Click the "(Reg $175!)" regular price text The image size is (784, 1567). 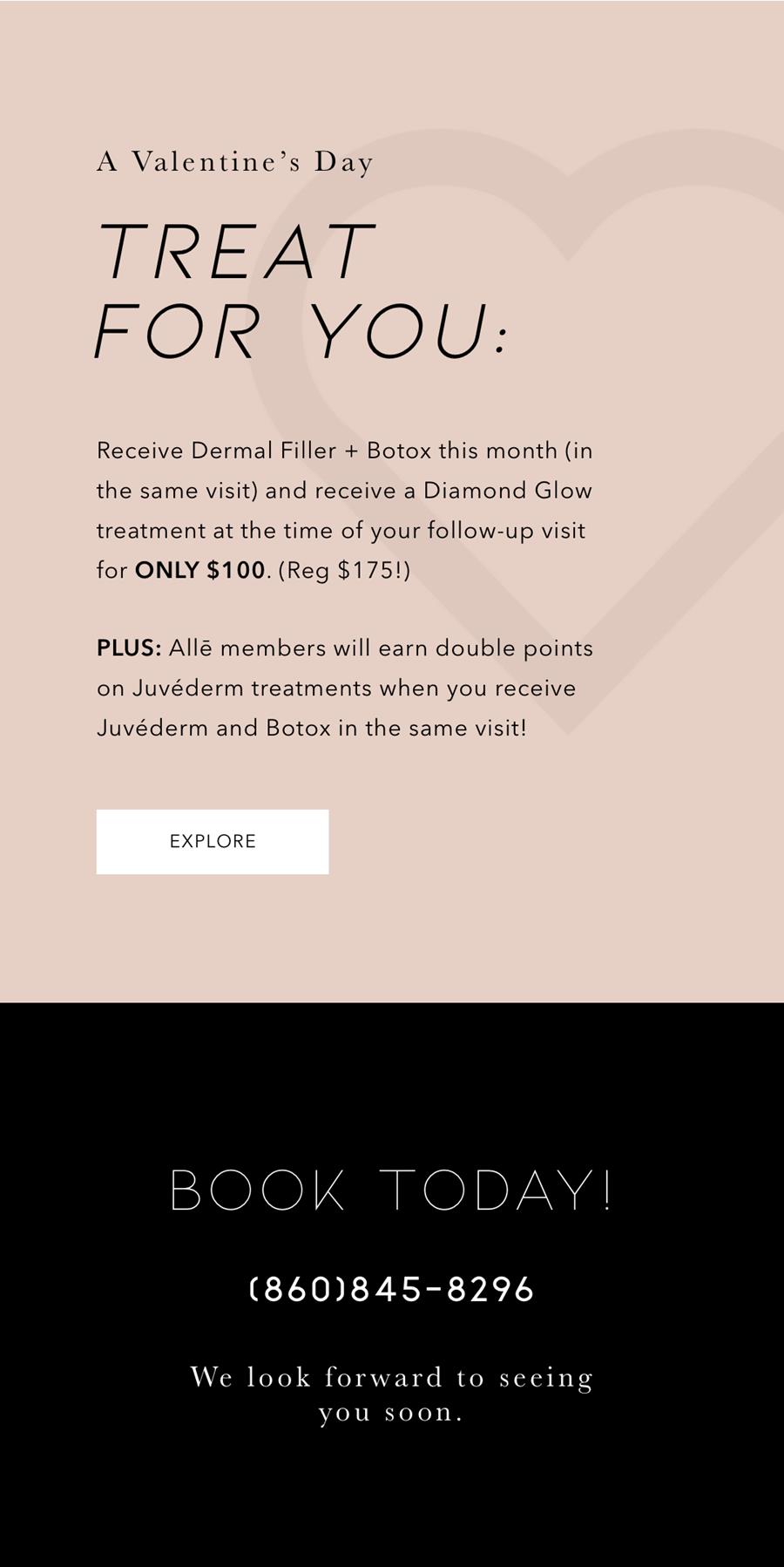[344, 570]
